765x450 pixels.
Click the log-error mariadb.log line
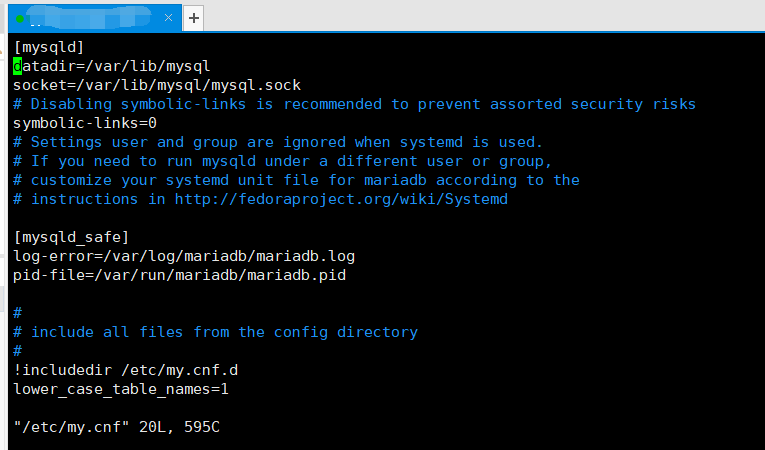[x=184, y=256]
